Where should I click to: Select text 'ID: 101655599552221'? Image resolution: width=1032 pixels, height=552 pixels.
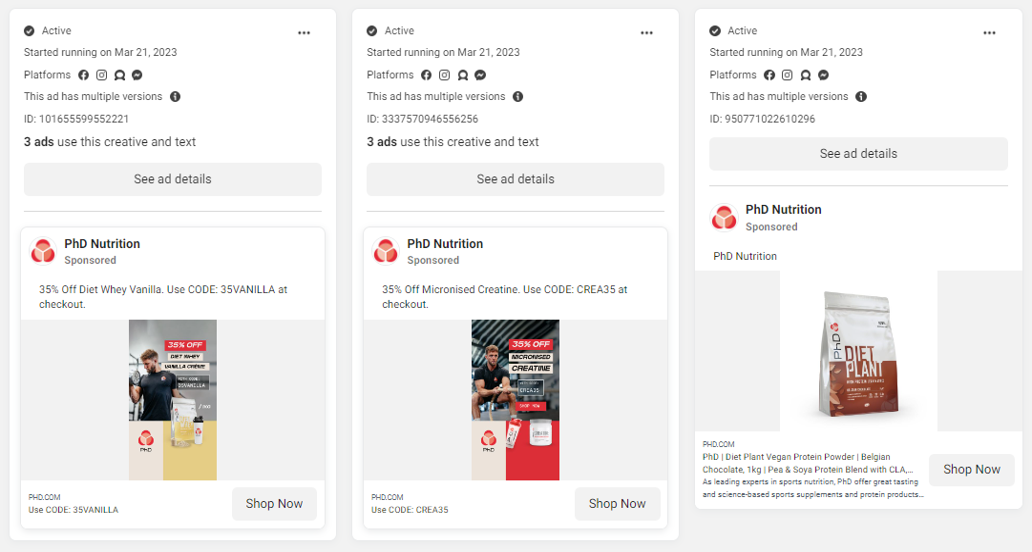(76, 119)
